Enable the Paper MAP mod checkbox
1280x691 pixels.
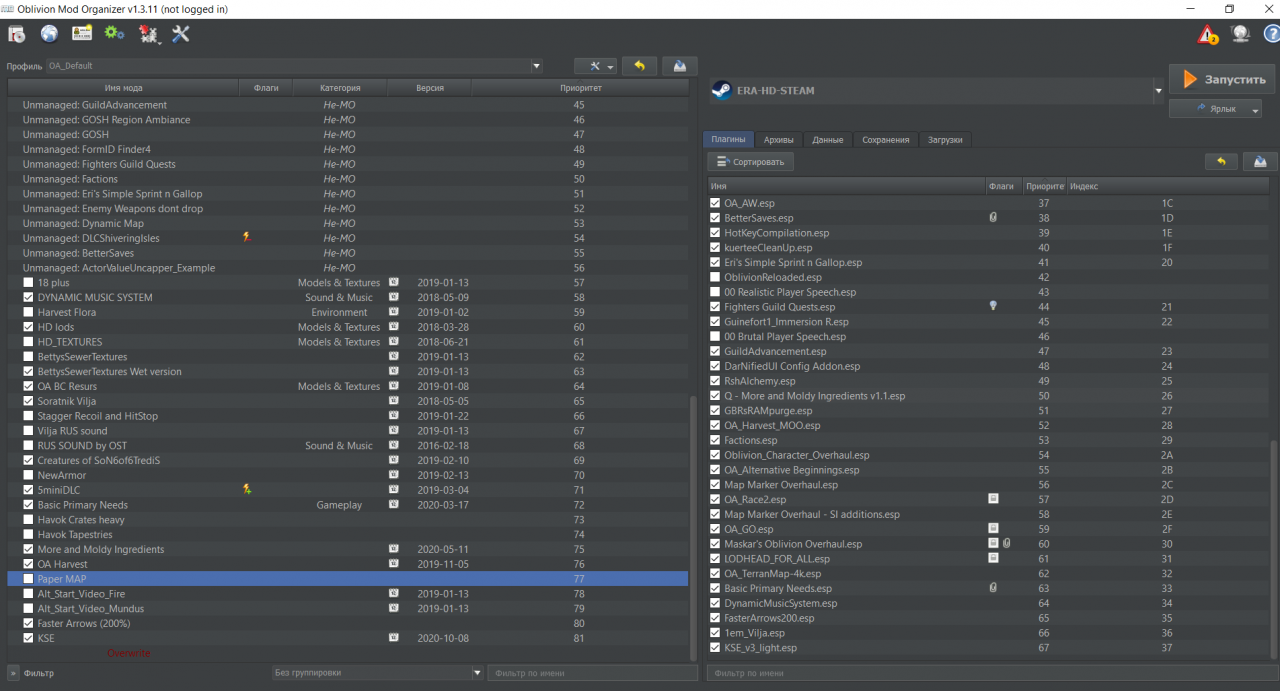click(x=28, y=579)
